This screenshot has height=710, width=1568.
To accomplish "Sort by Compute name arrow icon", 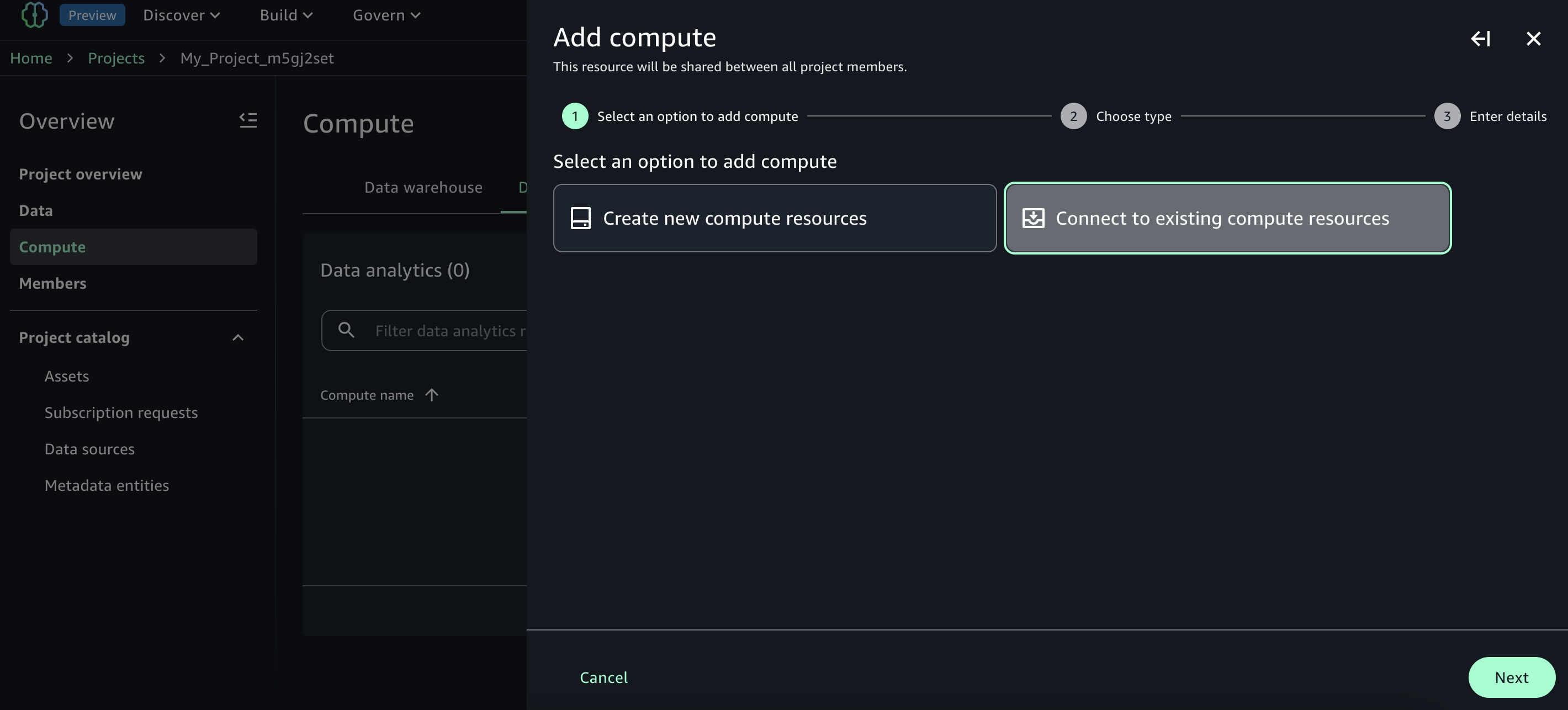I will tap(432, 395).
